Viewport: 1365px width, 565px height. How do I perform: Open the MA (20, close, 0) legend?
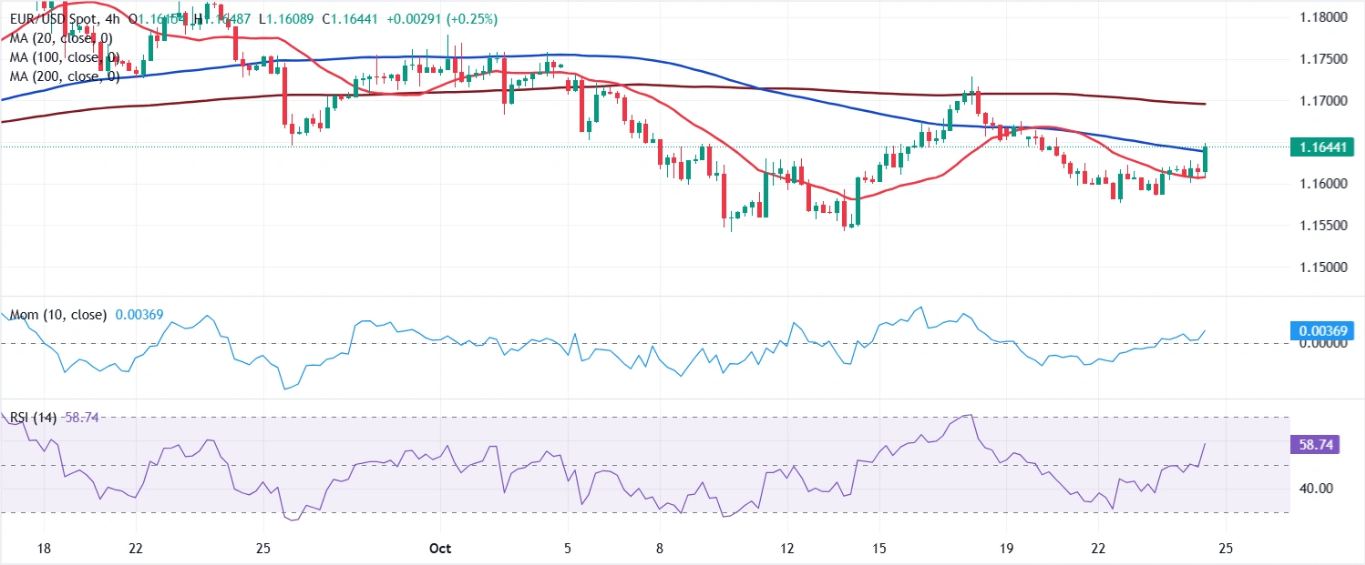(x=60, y=38)
